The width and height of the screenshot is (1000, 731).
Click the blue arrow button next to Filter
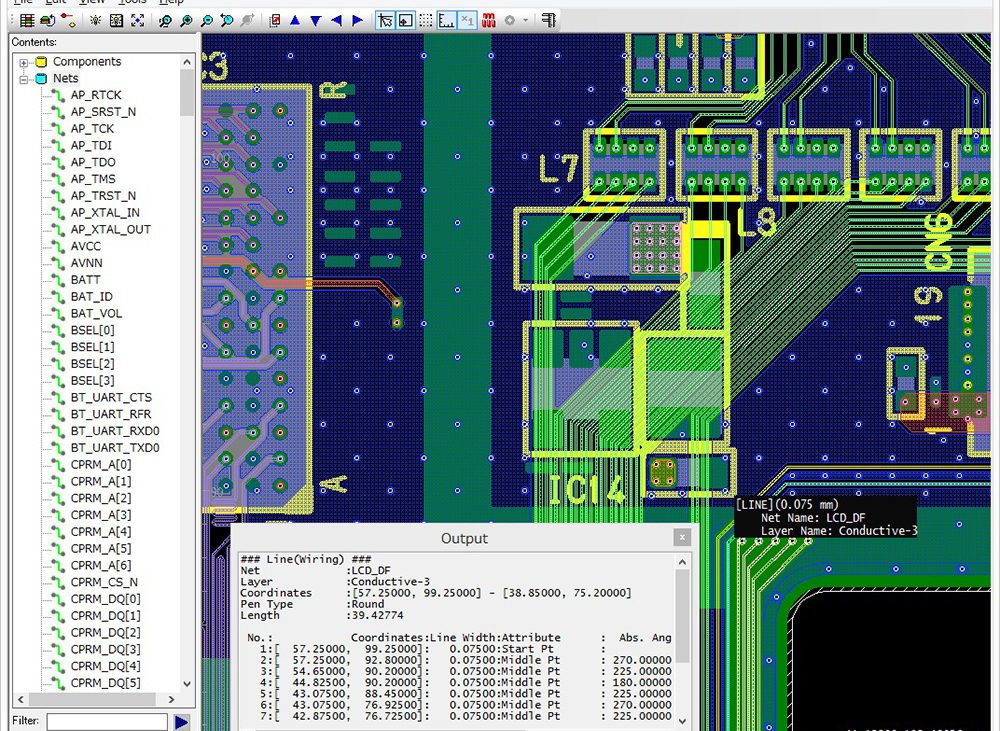(x=182, y=721)
